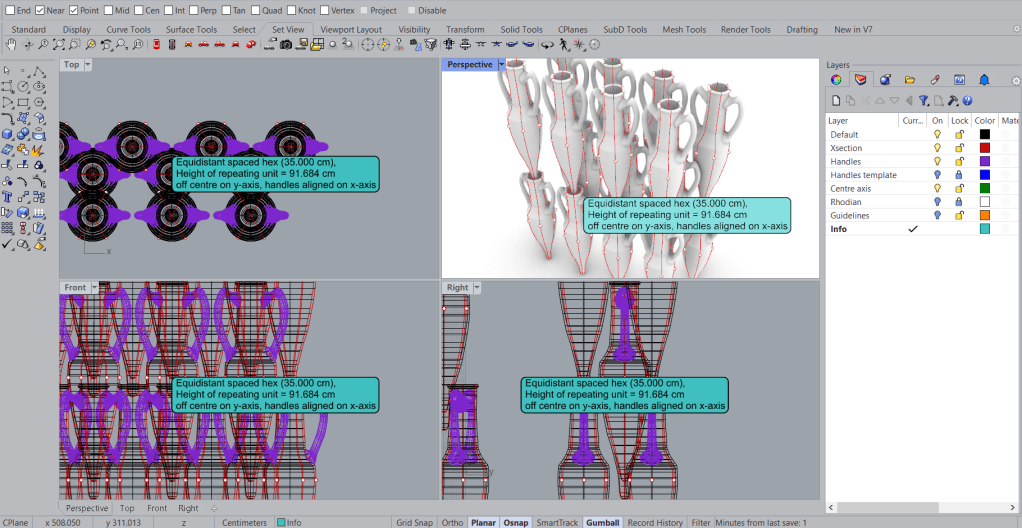Image resolution: width=1022 pixels, height=528 pixels.
Task: Open the Mesh Tools tab
Action: [686, 30]
